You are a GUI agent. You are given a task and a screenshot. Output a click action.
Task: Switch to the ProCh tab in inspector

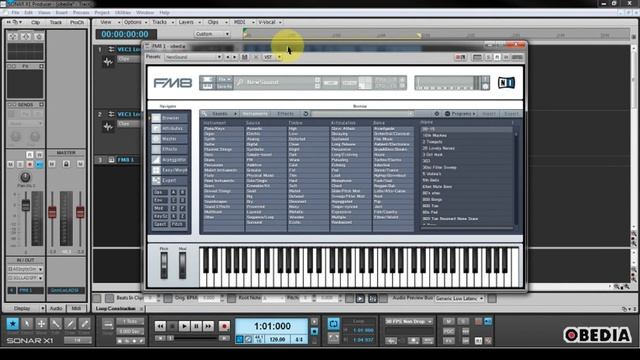tap(77, 22)
